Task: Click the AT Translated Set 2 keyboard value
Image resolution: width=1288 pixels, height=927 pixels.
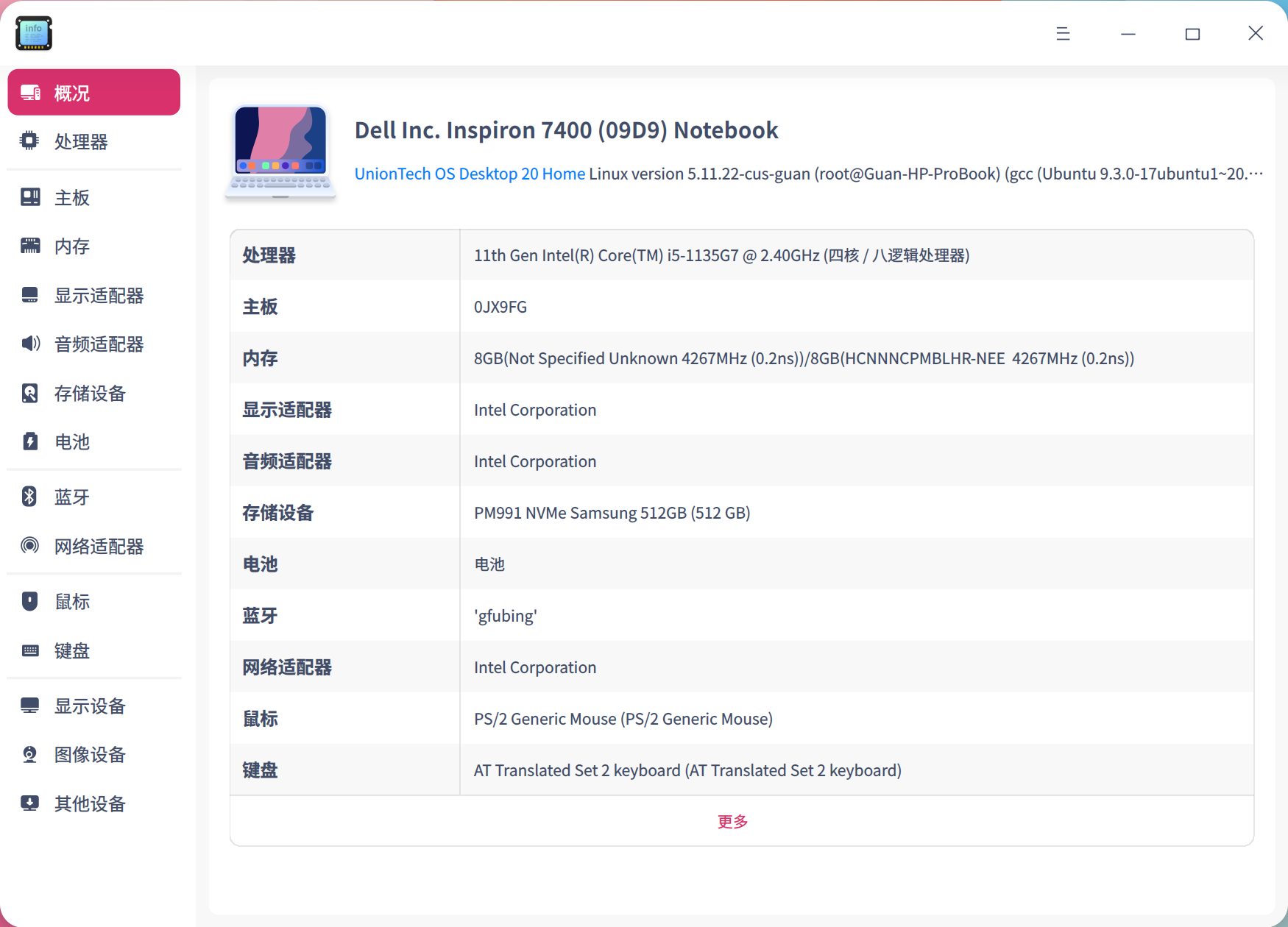Action: tap(687, 770)
